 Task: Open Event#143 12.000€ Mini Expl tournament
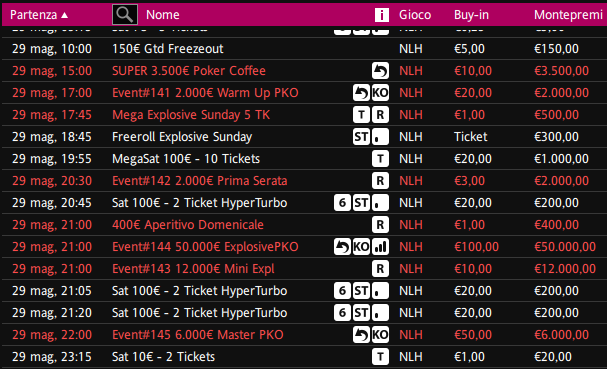point(193,269)
